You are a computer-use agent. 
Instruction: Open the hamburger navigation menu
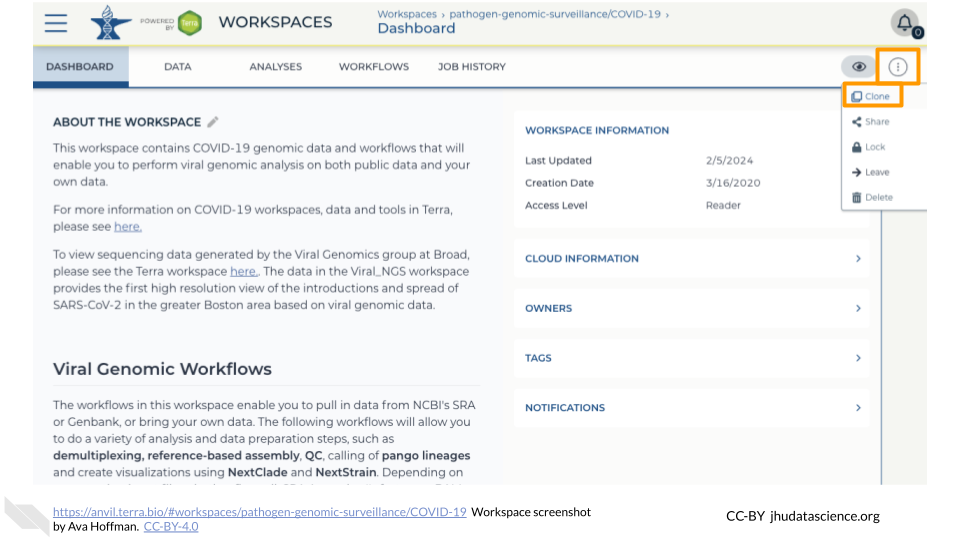(x=56, y=23)
